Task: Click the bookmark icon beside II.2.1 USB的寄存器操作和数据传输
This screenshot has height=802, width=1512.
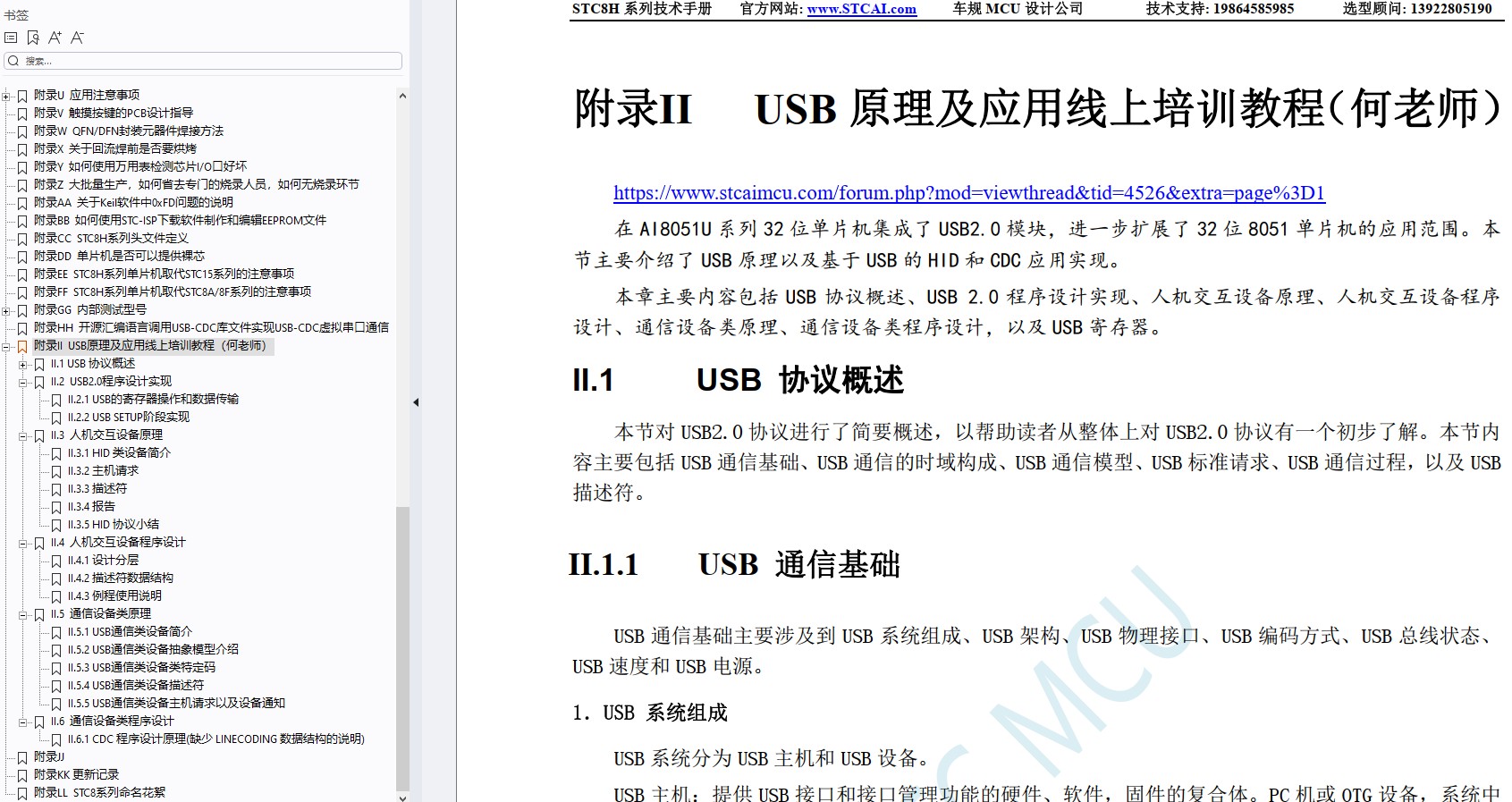Action: [x=56, y=400]
